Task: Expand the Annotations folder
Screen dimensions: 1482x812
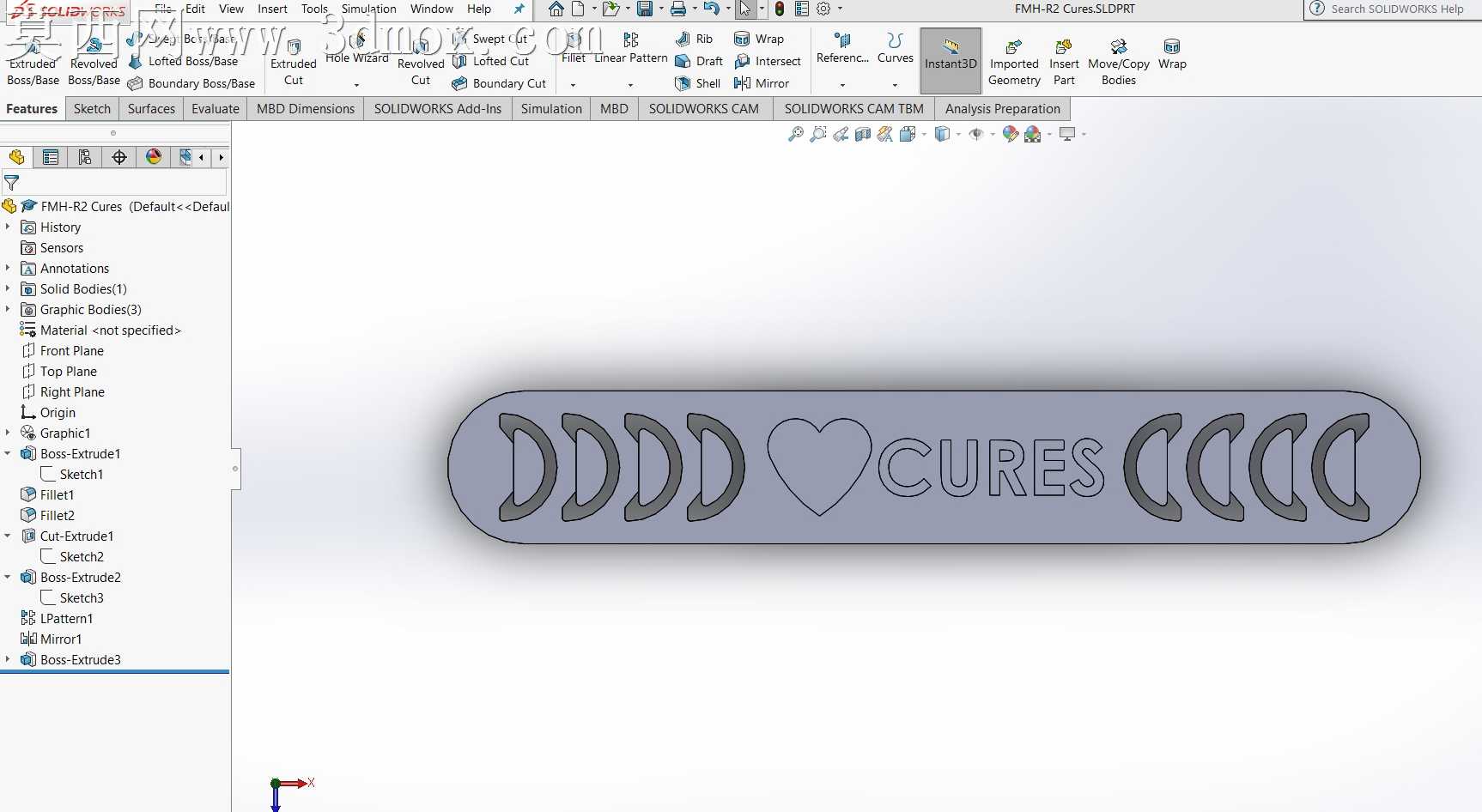Action: (8, 268)
